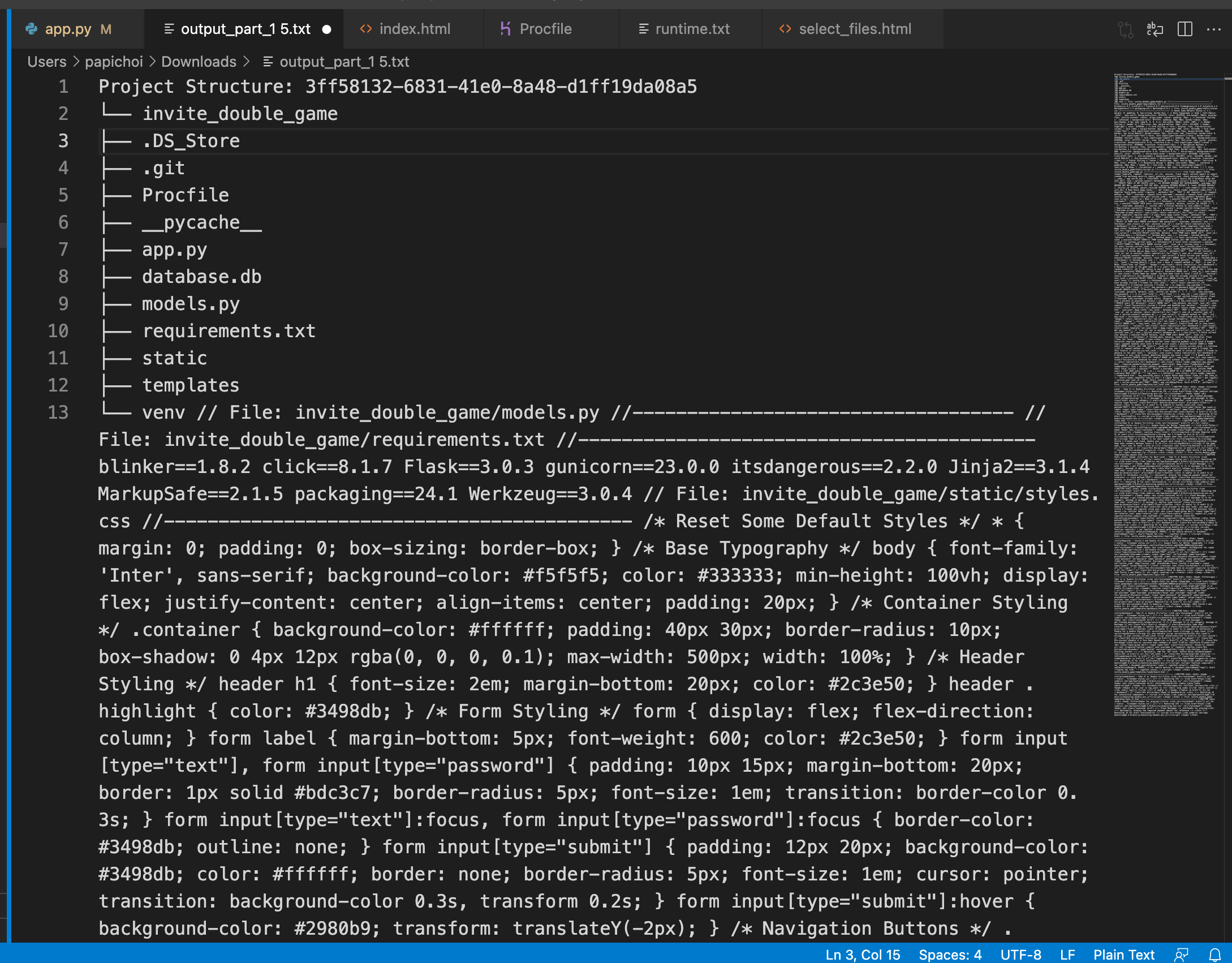
Task: Click the Open Changes compare icon
Action: [x=1125, y=29]
